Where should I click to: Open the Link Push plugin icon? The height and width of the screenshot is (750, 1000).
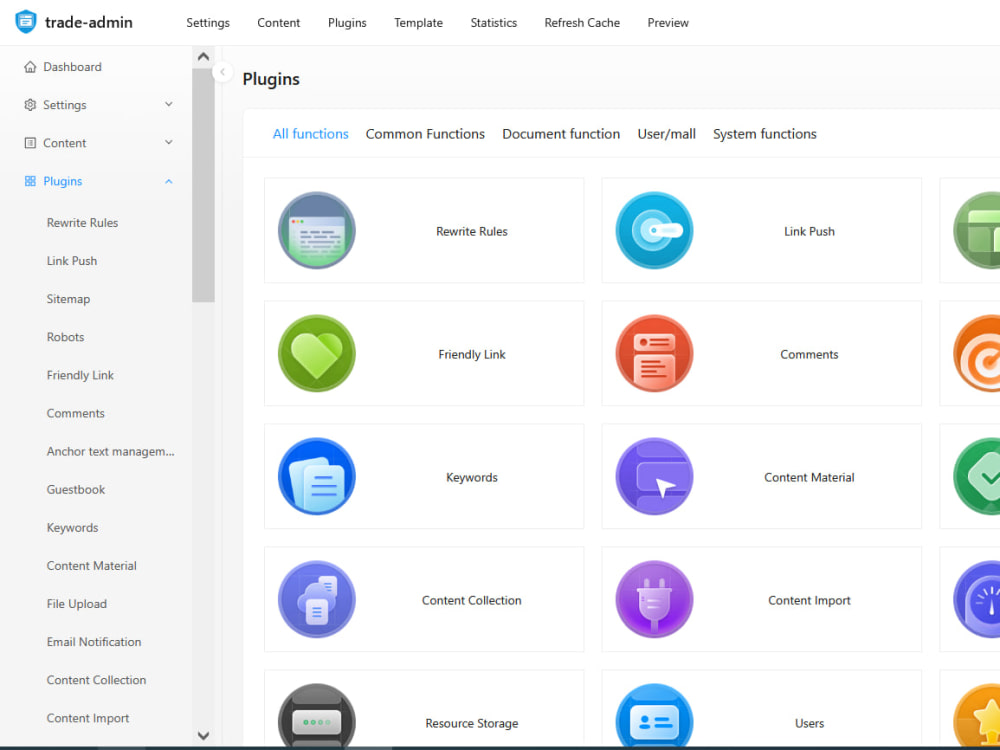click(x=654, y=231)
